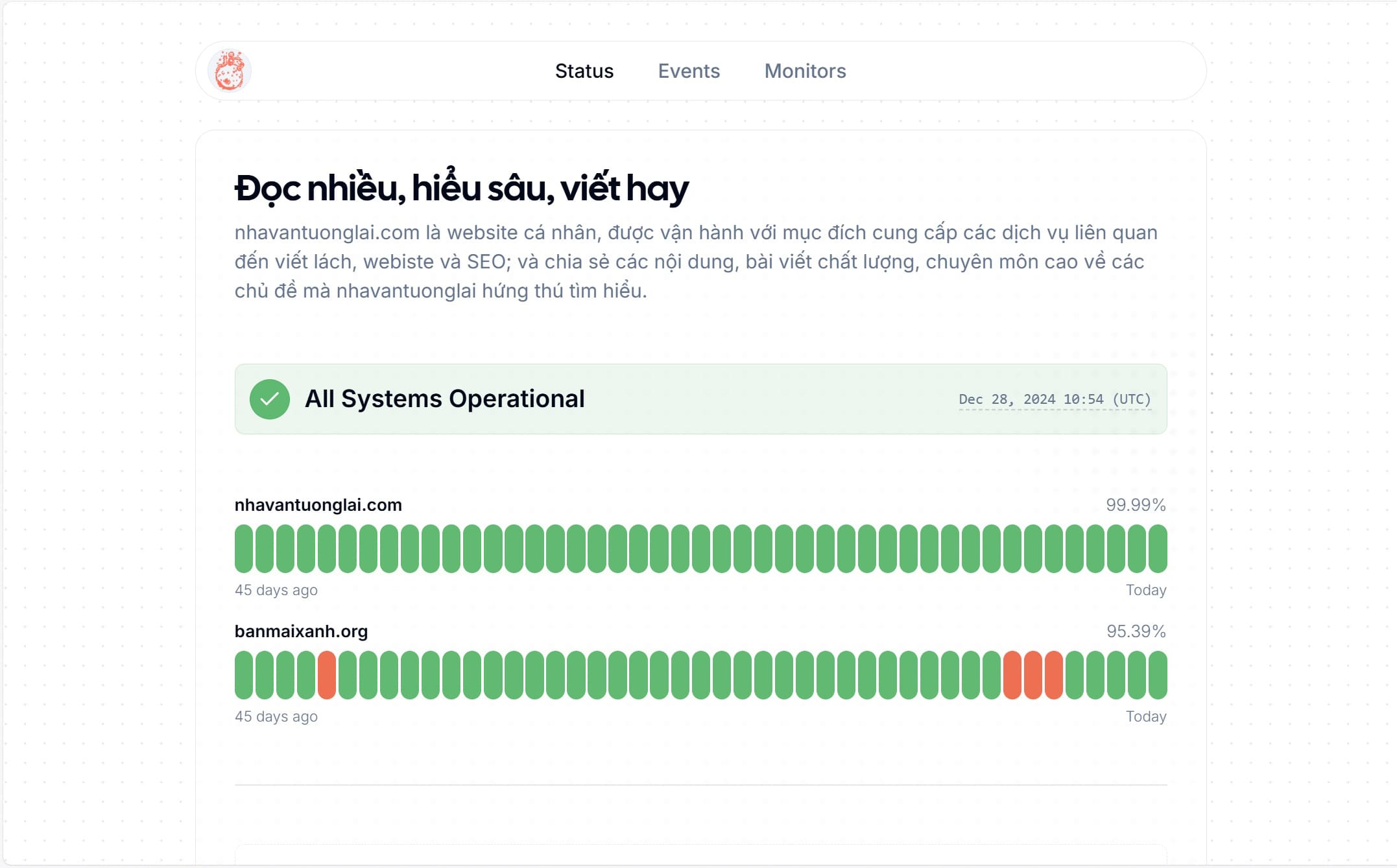Select the isolated red bar in banmaixanh.org tracker

327,675
